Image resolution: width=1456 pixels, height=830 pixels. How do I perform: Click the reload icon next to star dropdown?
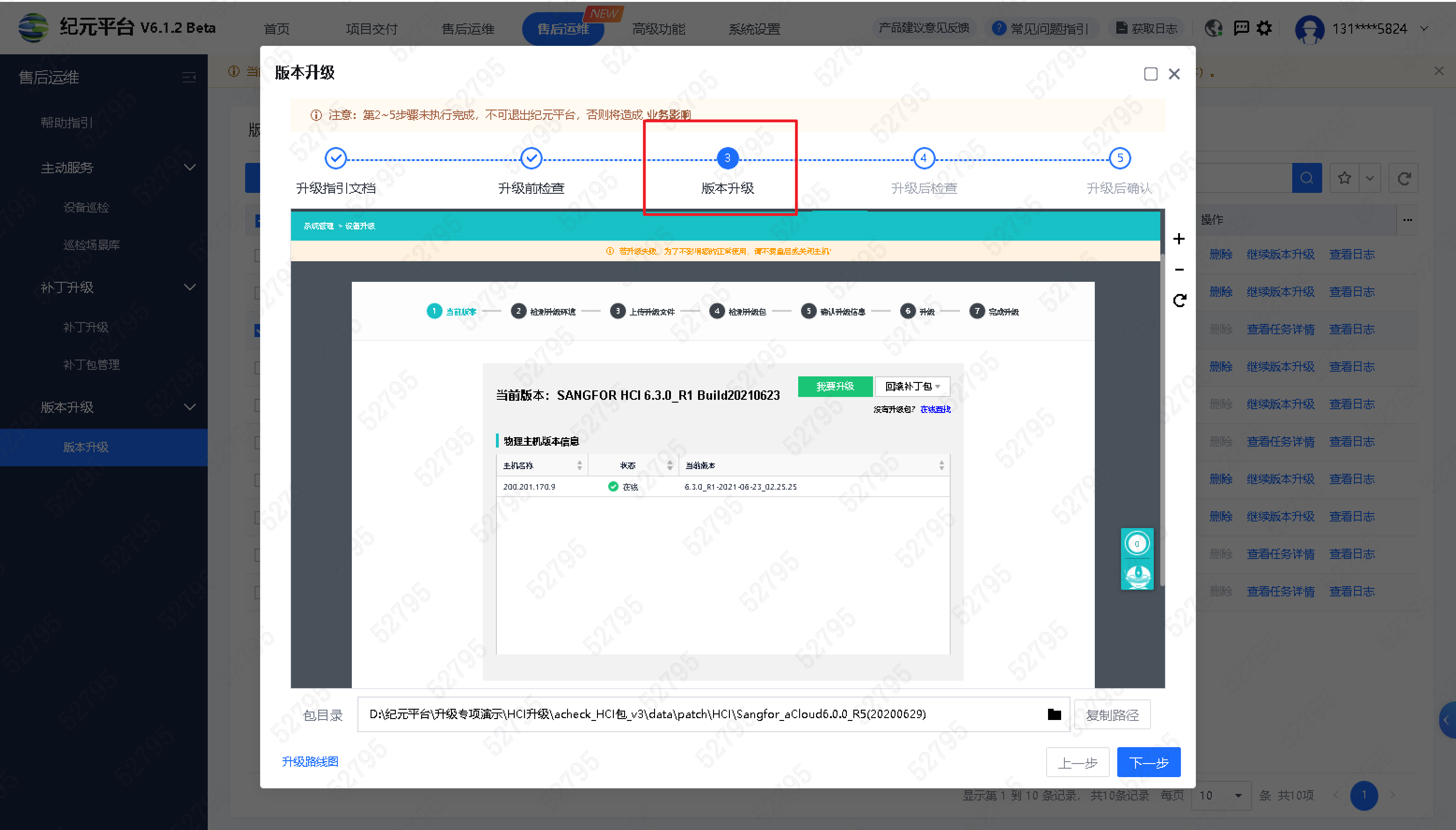tap(1403, 178)
